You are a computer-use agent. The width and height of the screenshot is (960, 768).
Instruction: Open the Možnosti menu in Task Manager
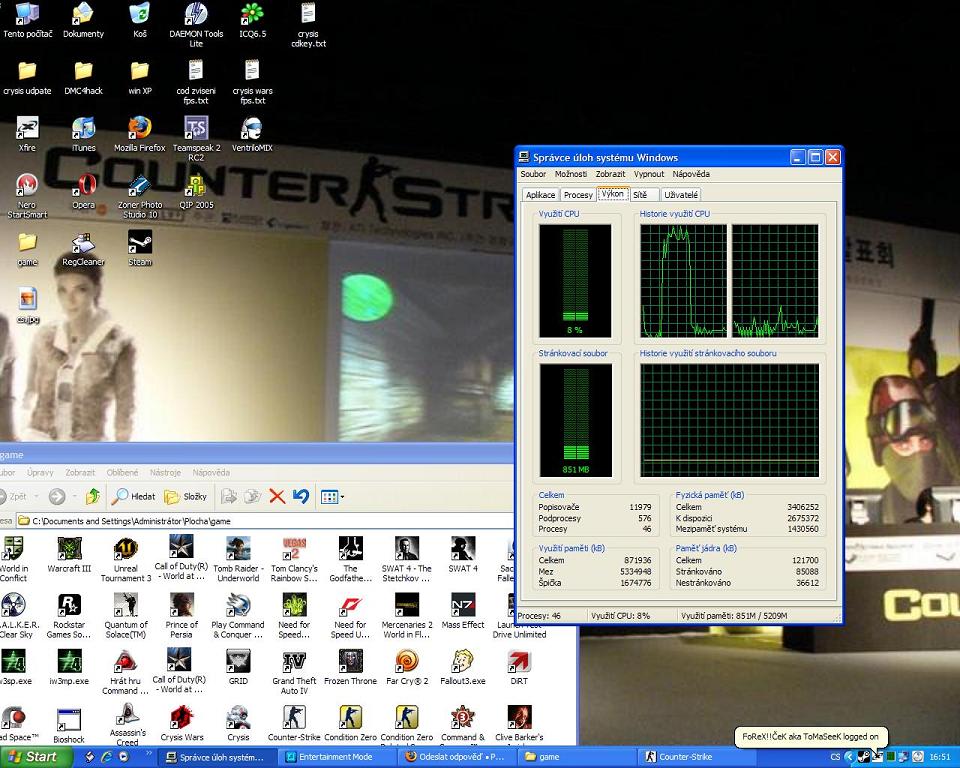point(571,174)
